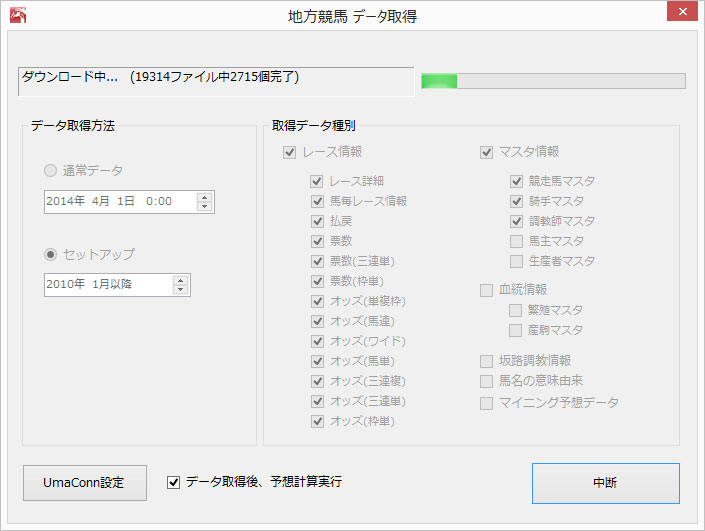Toggle the 票数(三連単) checkbox
This screenshot has width=705, height=531.
(x=317, y=261)
